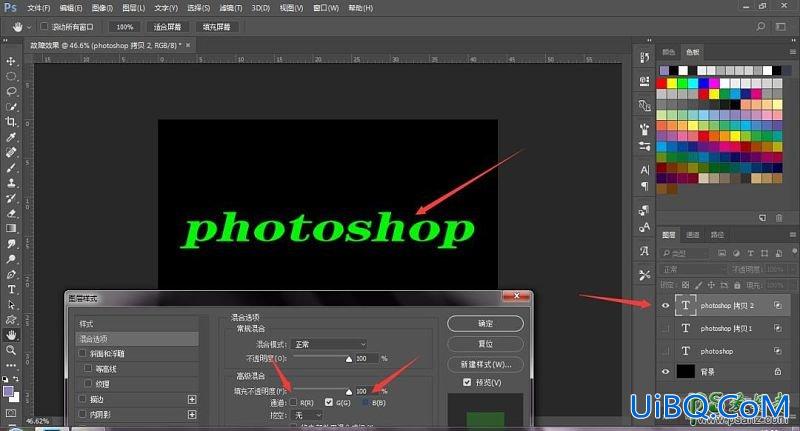Enable Bevel and Emboss checkbox
800x431 pixels.
pos(83,353)
